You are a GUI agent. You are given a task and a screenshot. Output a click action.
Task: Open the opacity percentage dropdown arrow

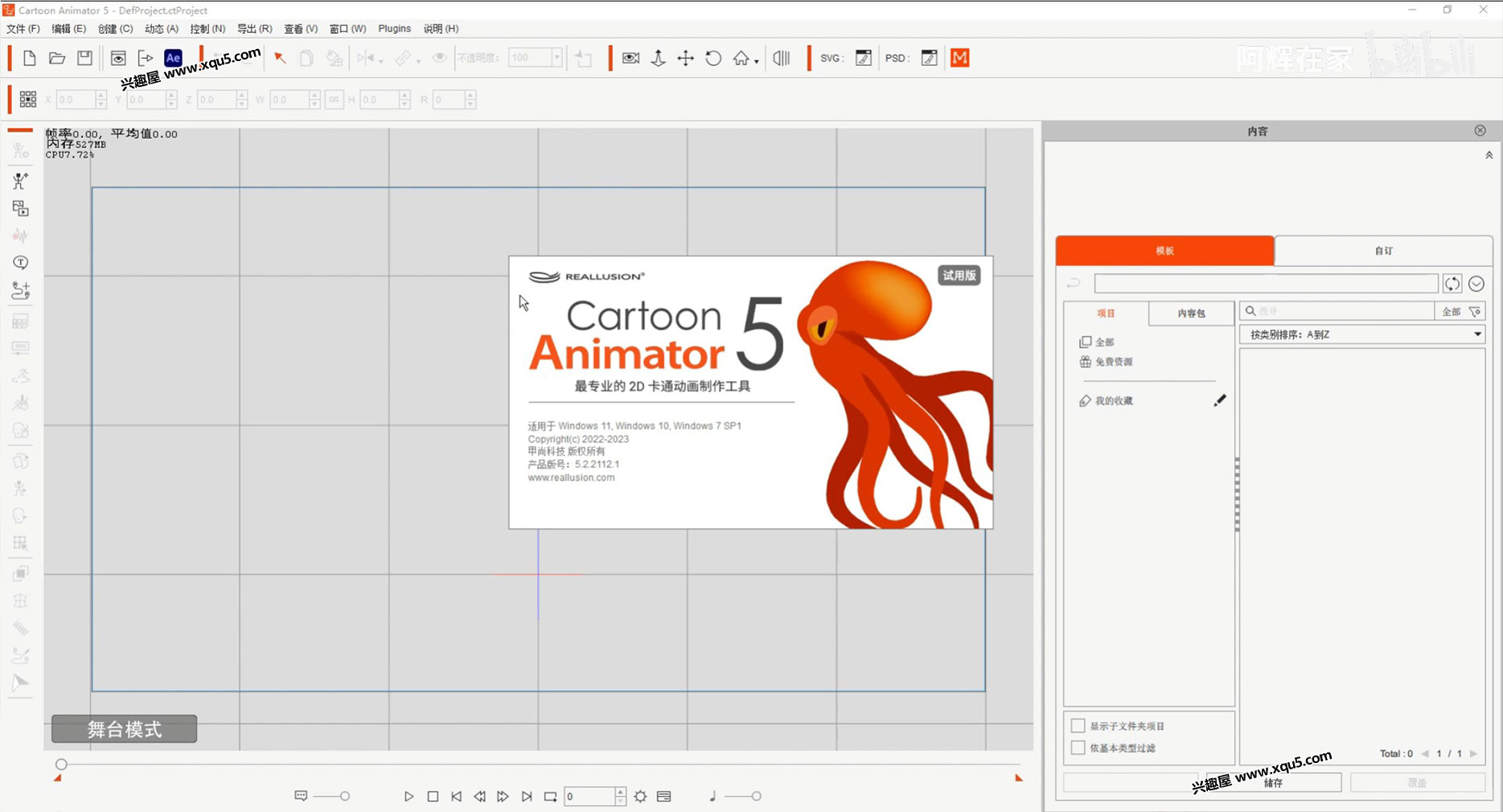pos(556,58)
